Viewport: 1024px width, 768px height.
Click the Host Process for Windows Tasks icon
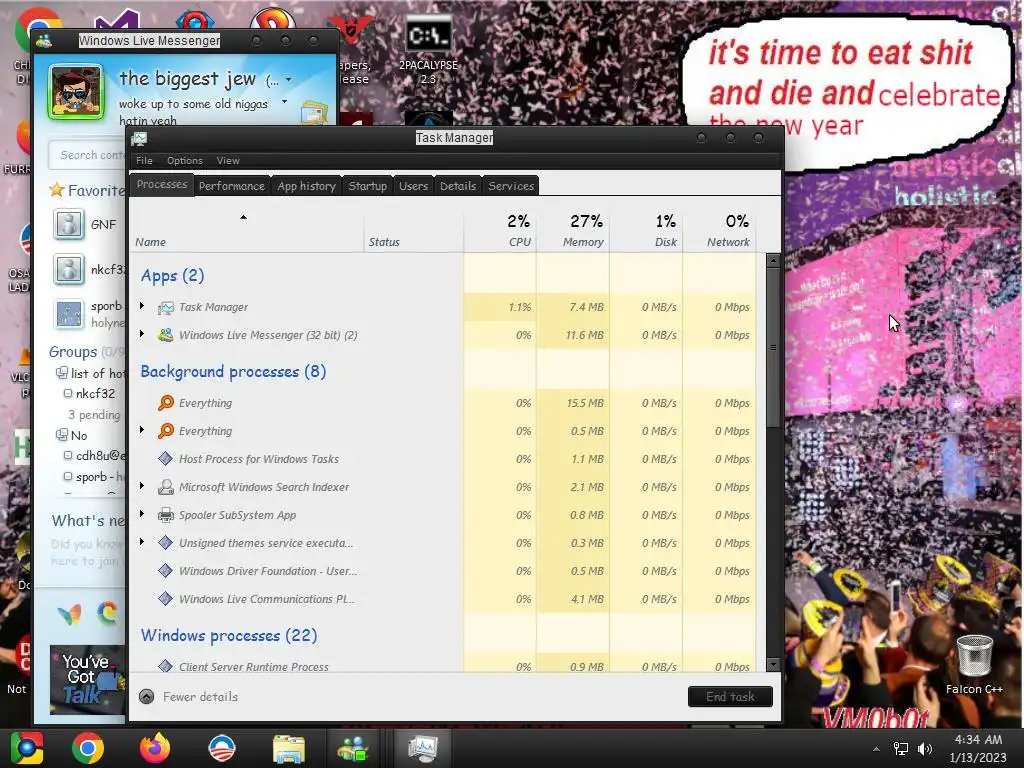pyautogui.click(x=166, y=459)
